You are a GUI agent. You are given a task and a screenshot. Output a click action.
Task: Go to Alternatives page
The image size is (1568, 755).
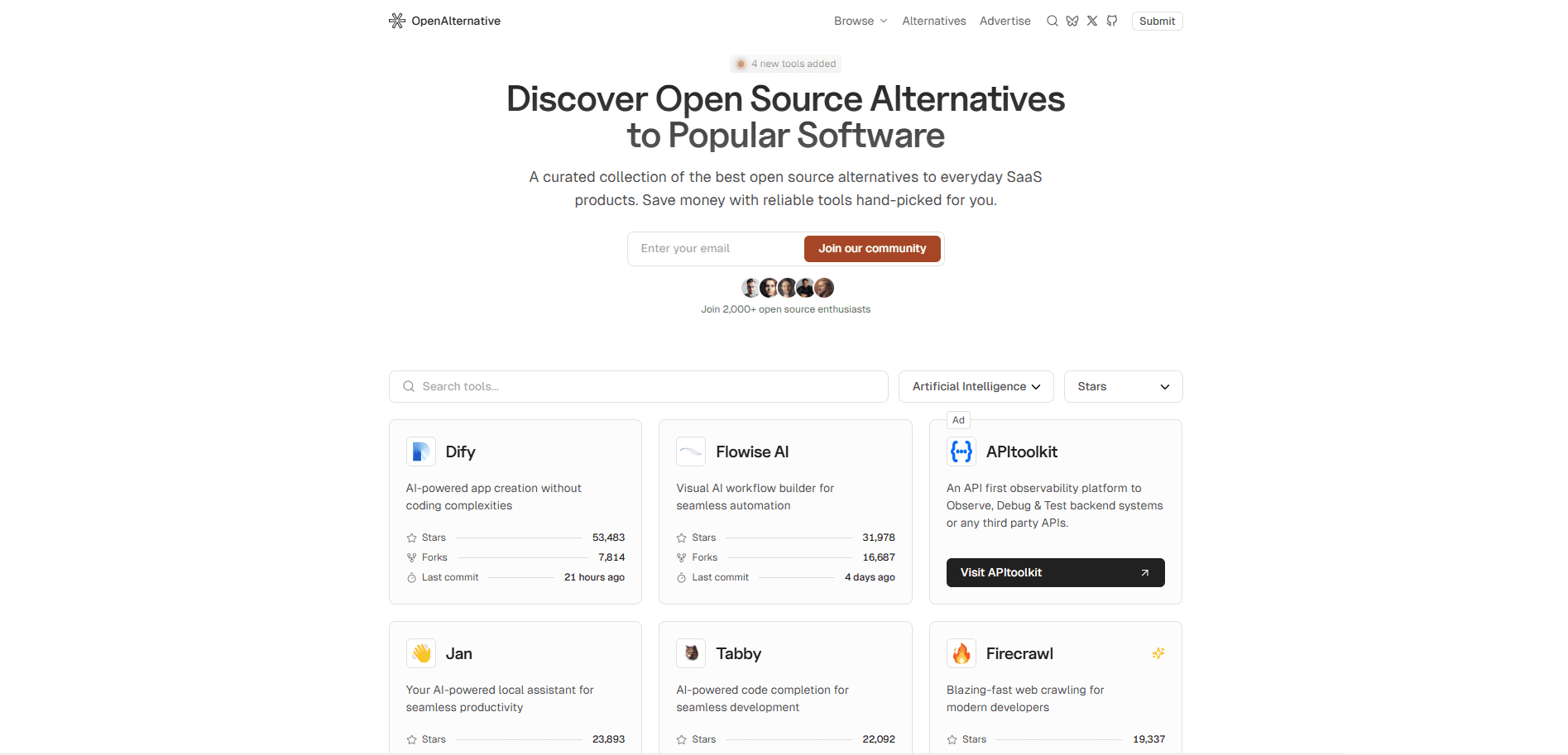click(934, 21)
